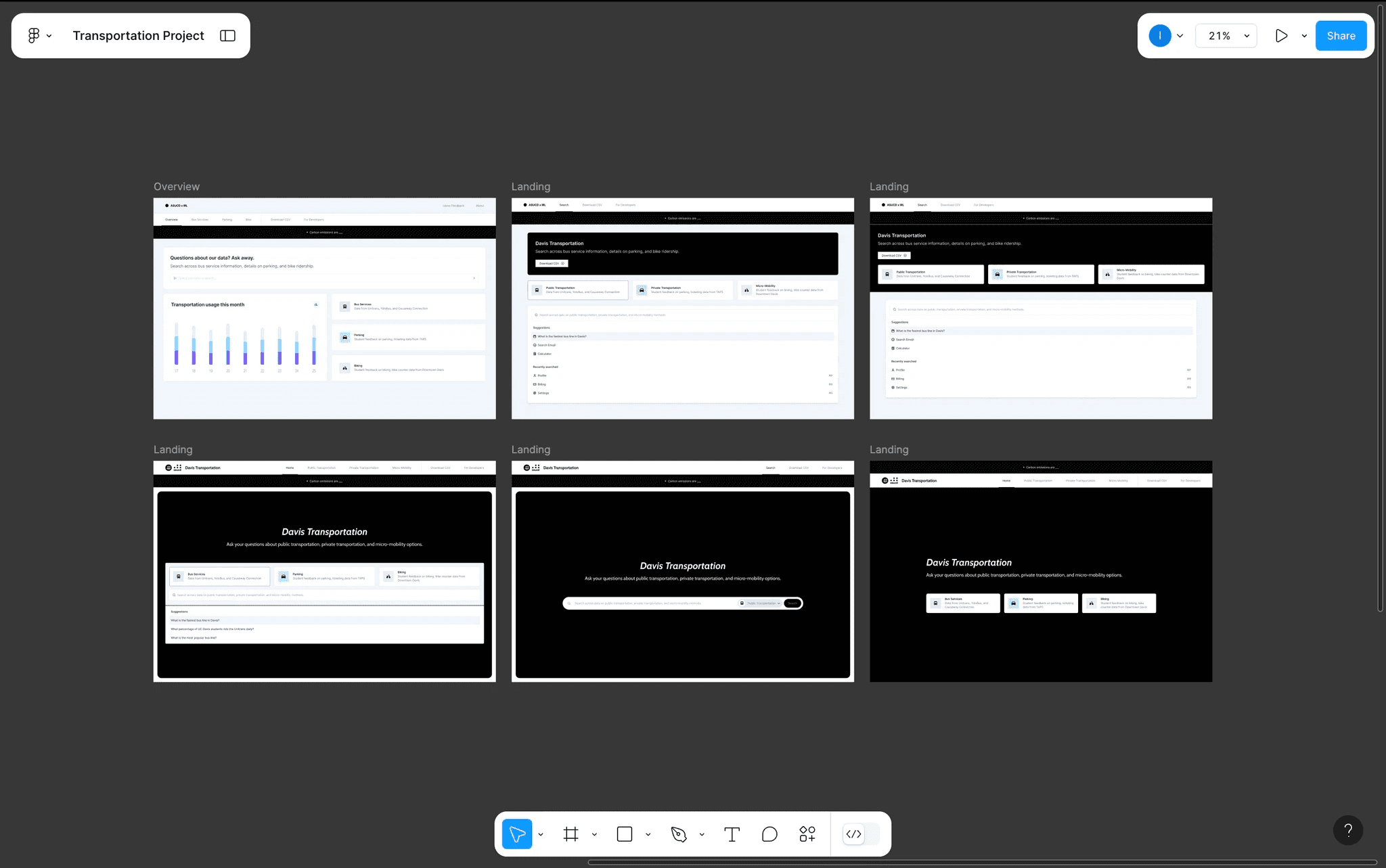The height and width of the screenshot is (868, 1386).
Task: Open the help question mark button
Action: click(x=1347, y=830)
